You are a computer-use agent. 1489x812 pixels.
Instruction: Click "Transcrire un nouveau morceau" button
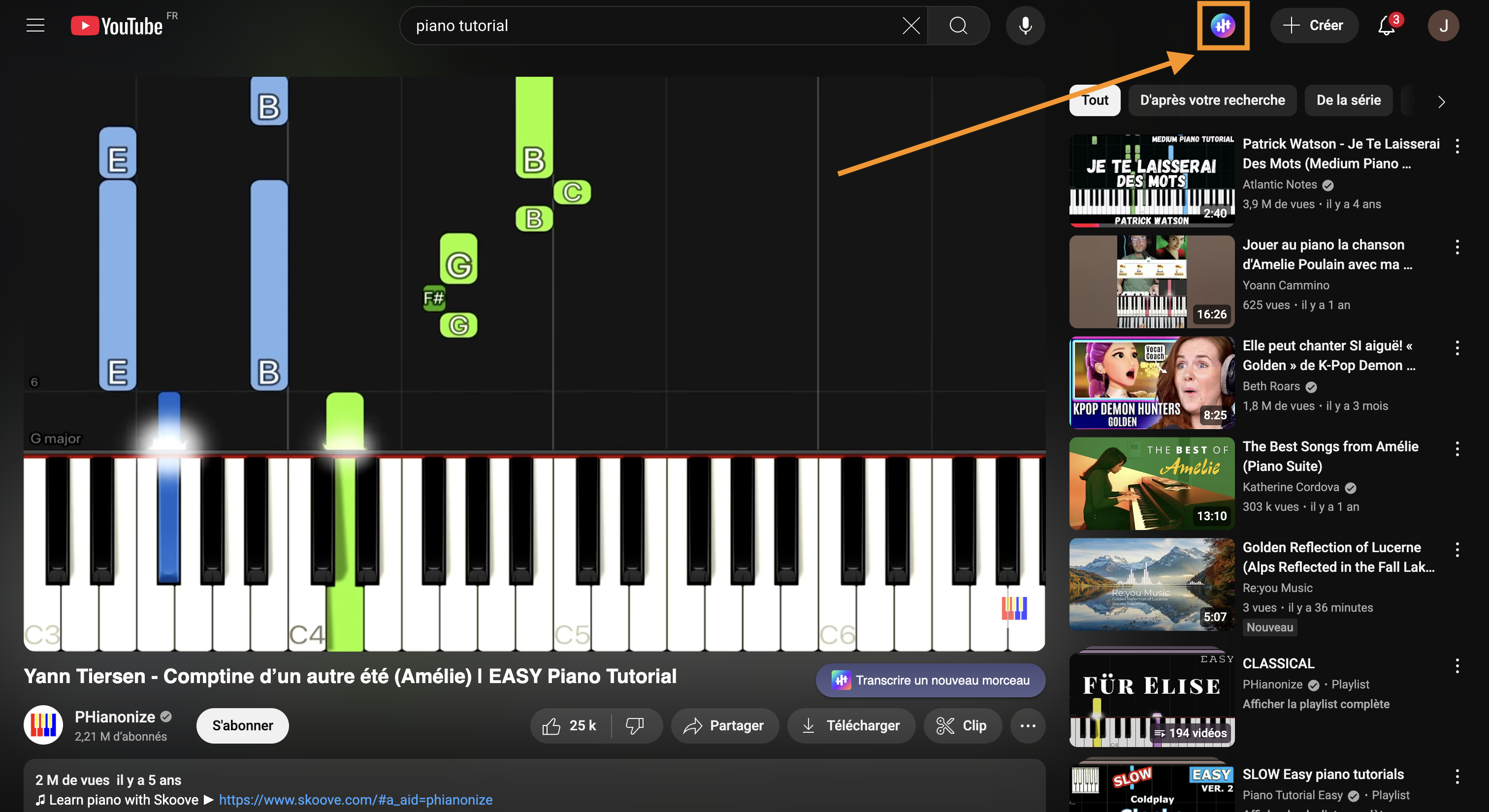pyautogui.click(x=930, y=680)
